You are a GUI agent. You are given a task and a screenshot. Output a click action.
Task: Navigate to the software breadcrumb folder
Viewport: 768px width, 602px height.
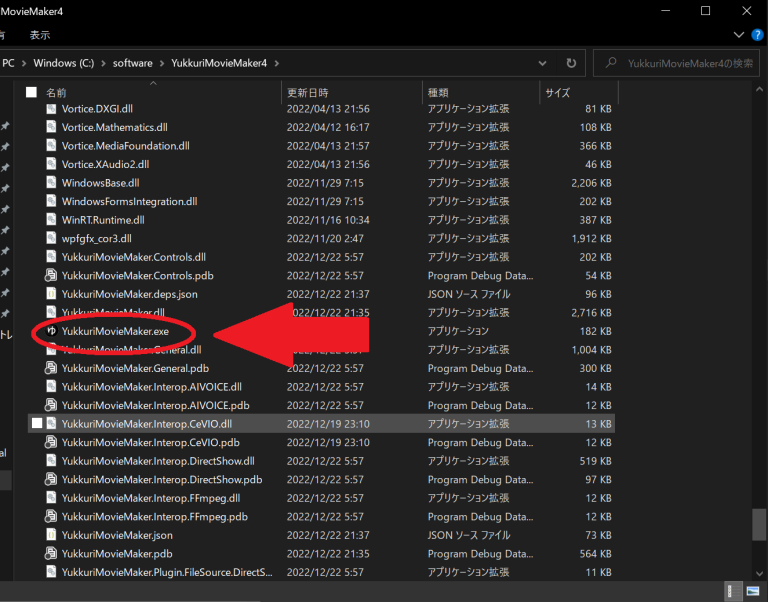pos(132,63)
